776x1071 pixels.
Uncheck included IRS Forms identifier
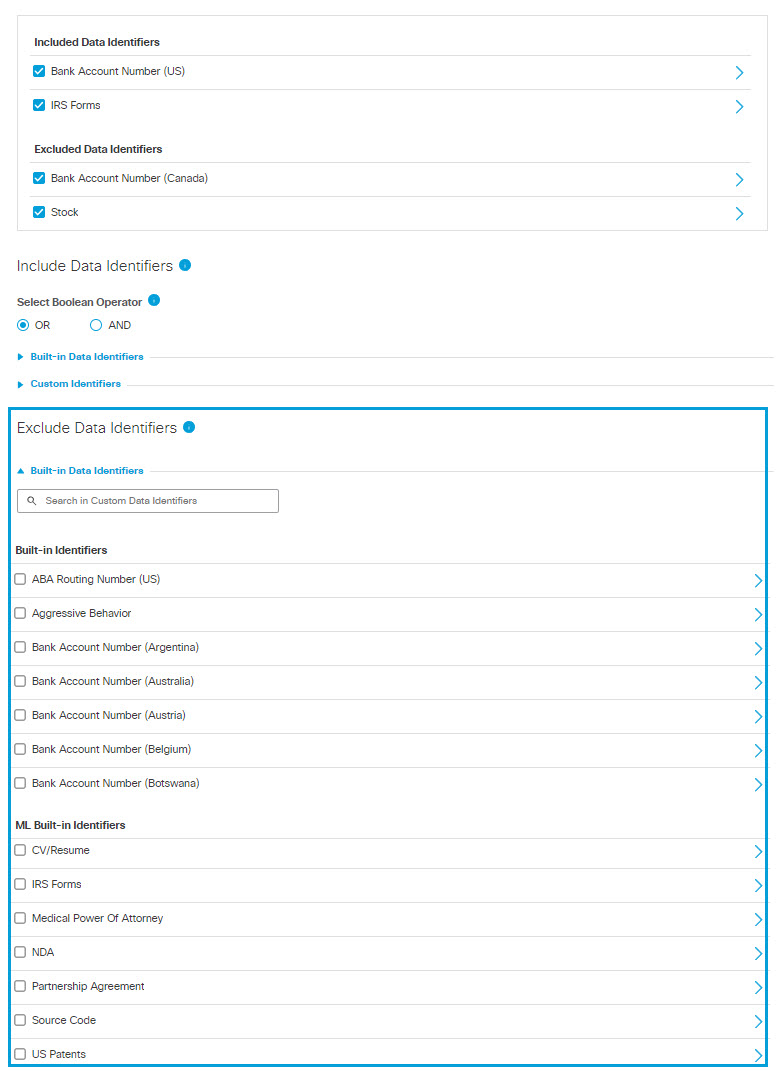39,105
